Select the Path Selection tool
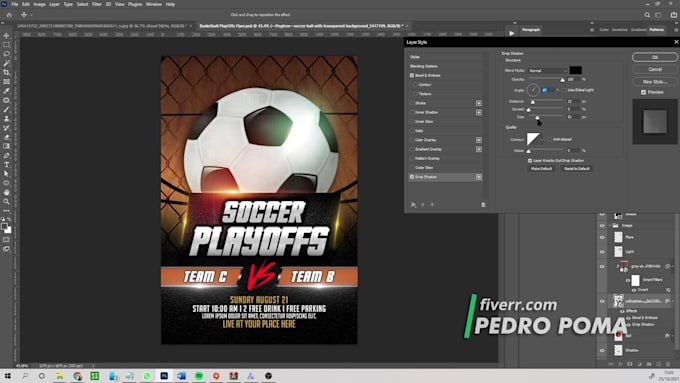The width and height of the screenshot is (680, 383). (x=7, y=173)
